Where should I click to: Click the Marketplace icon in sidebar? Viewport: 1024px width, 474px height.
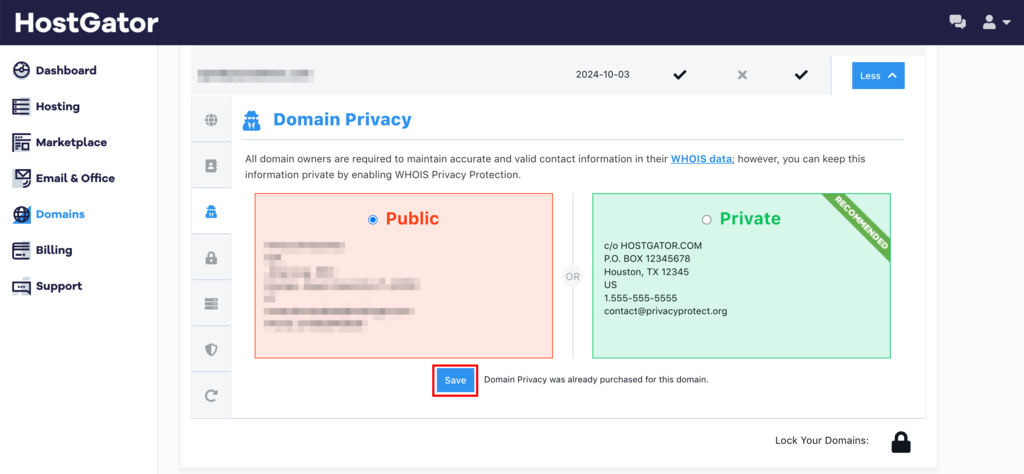(x=22, y=142)
